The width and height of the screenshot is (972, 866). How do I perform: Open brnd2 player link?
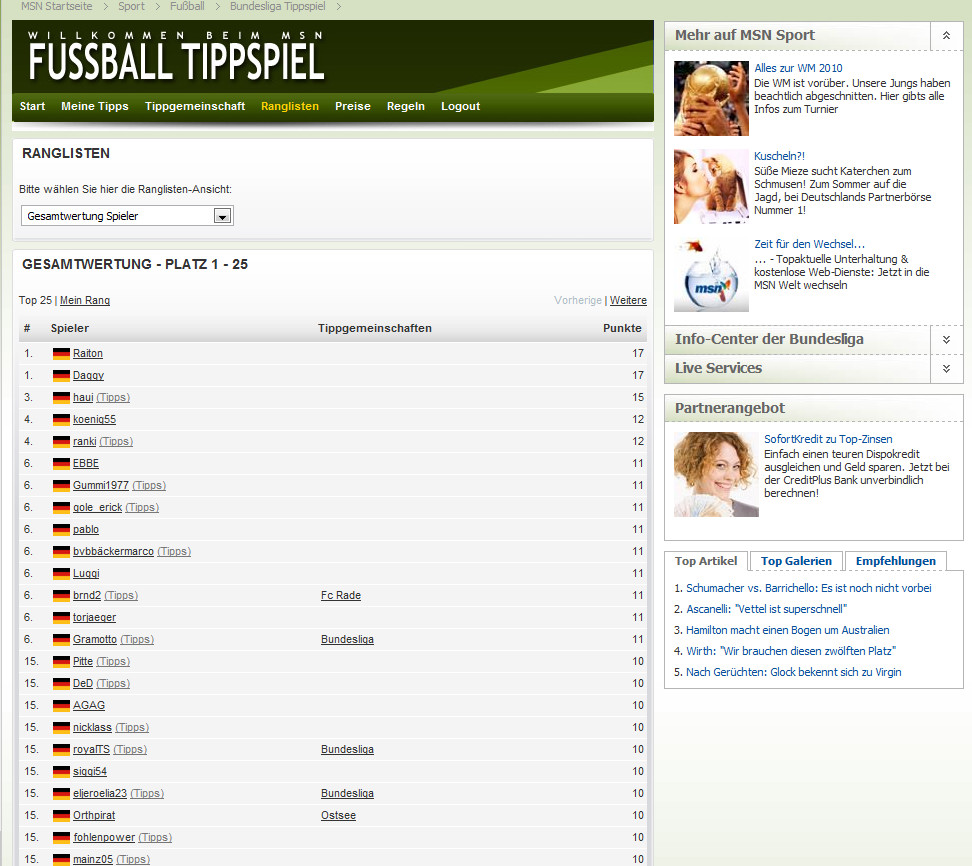click(87, 595)
